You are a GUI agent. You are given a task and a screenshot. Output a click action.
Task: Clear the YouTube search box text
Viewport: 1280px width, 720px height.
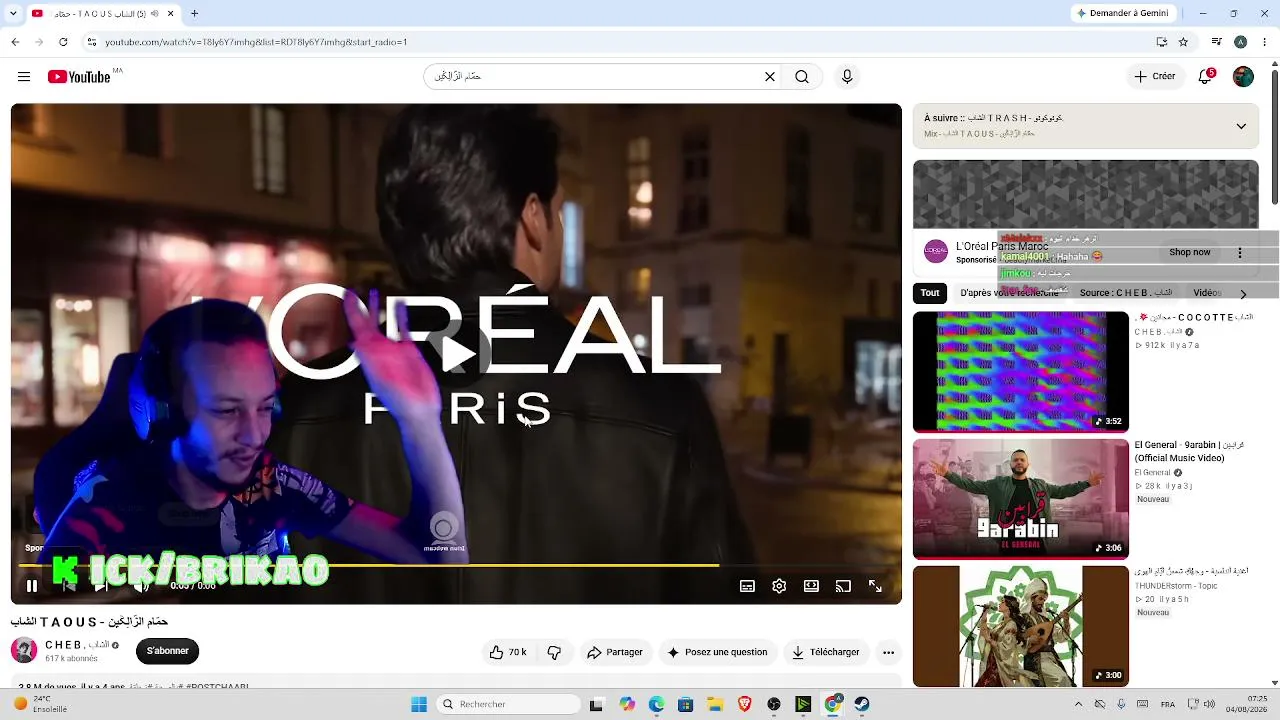coord(770,77)
